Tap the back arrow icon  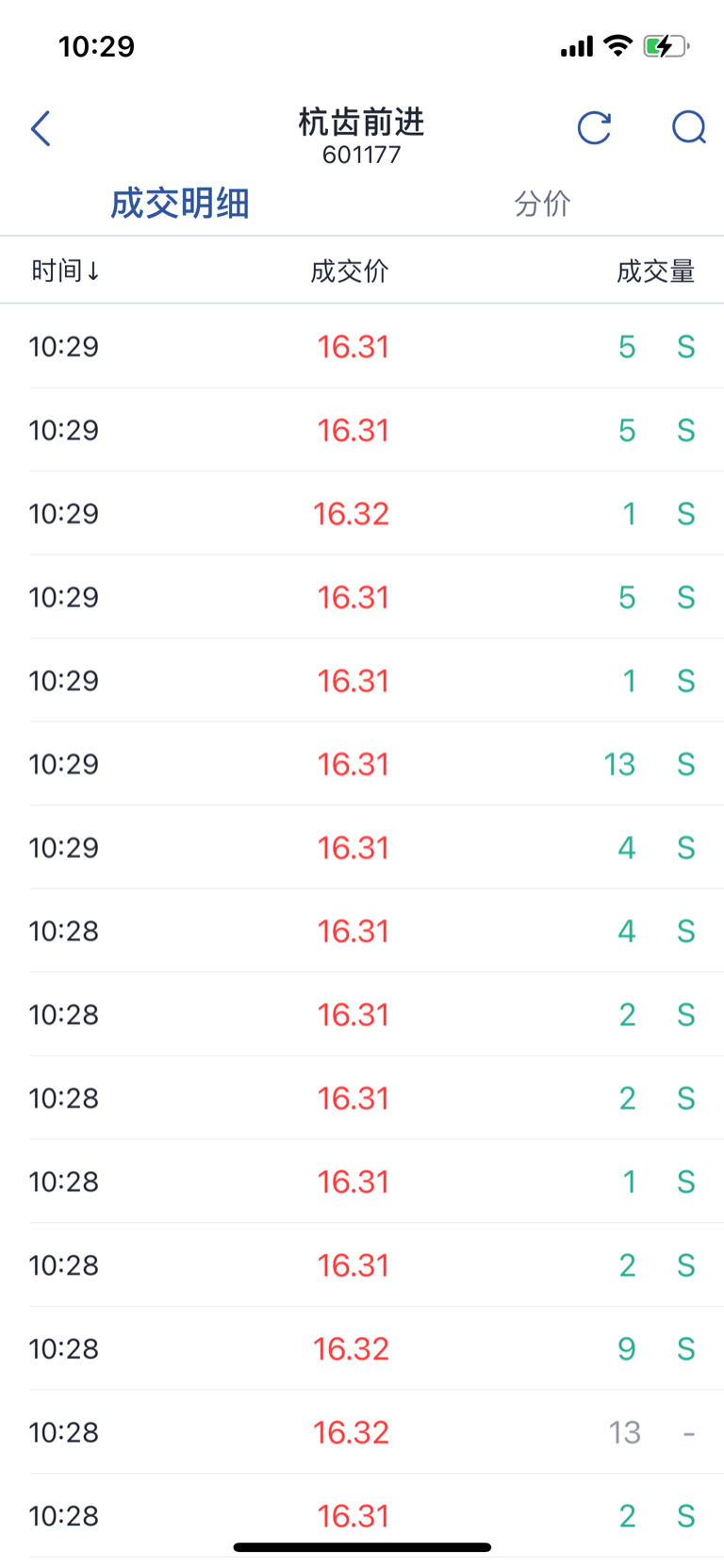(x=41, y=129)
